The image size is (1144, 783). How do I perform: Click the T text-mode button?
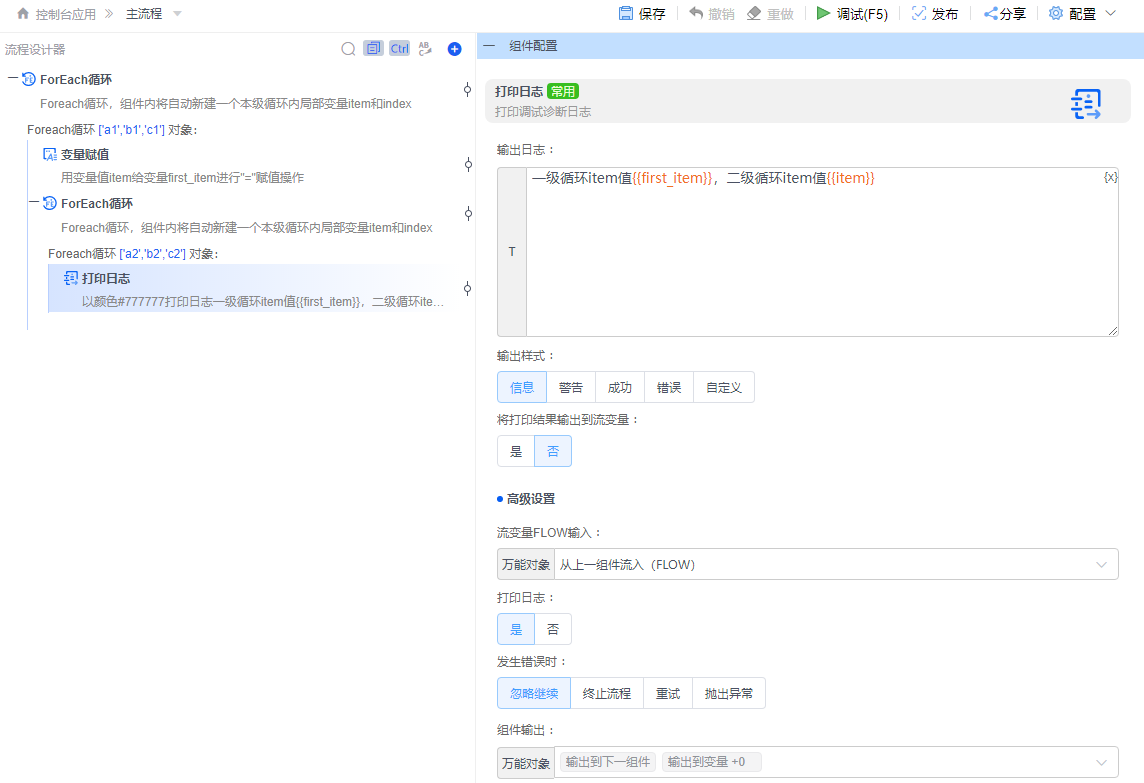pos(511,252)
